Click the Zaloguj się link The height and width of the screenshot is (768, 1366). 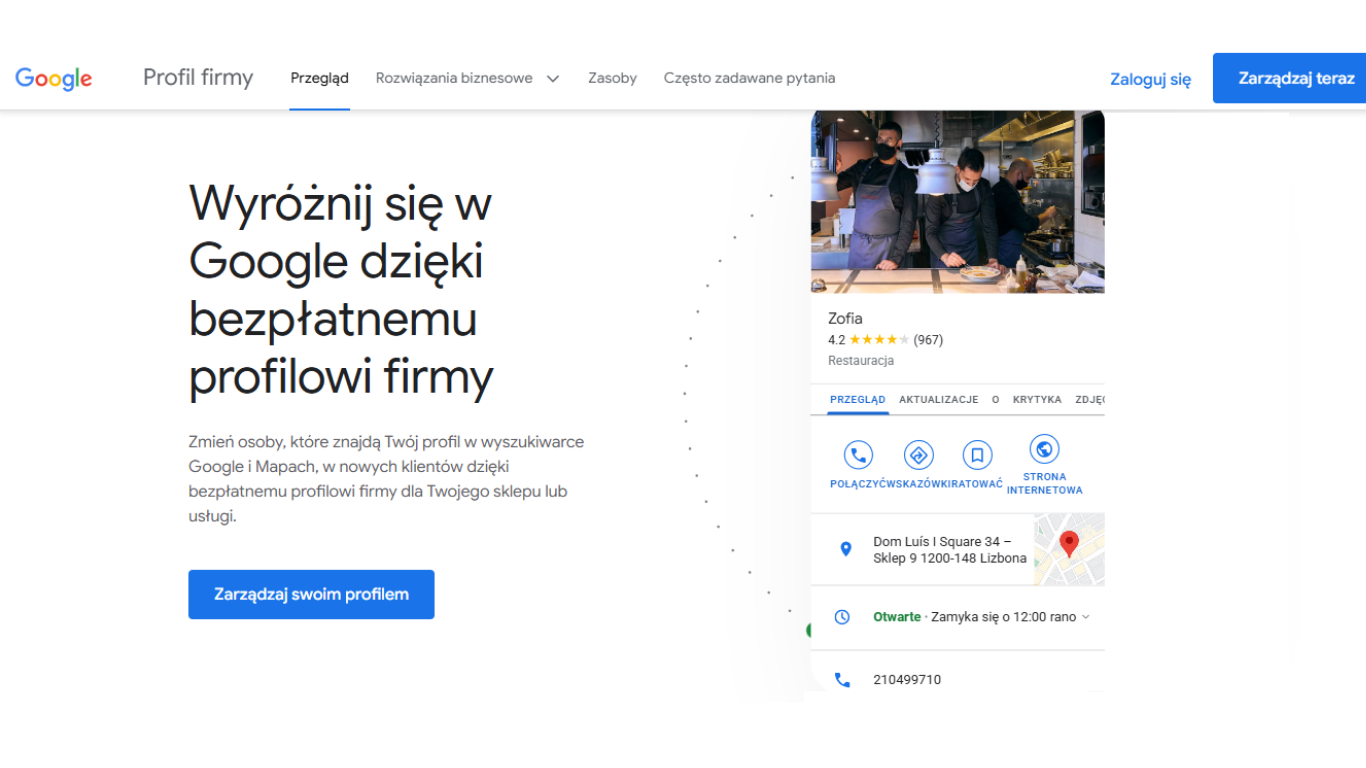coord(1150,79)
